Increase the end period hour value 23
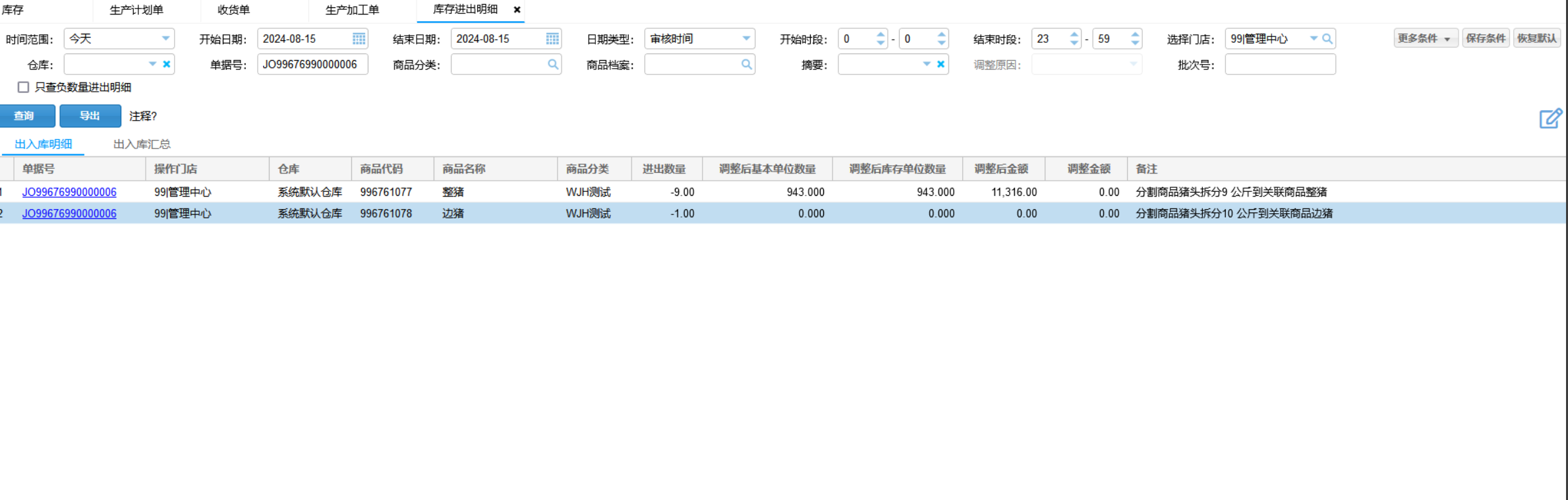 click(x=1074, y=34)
